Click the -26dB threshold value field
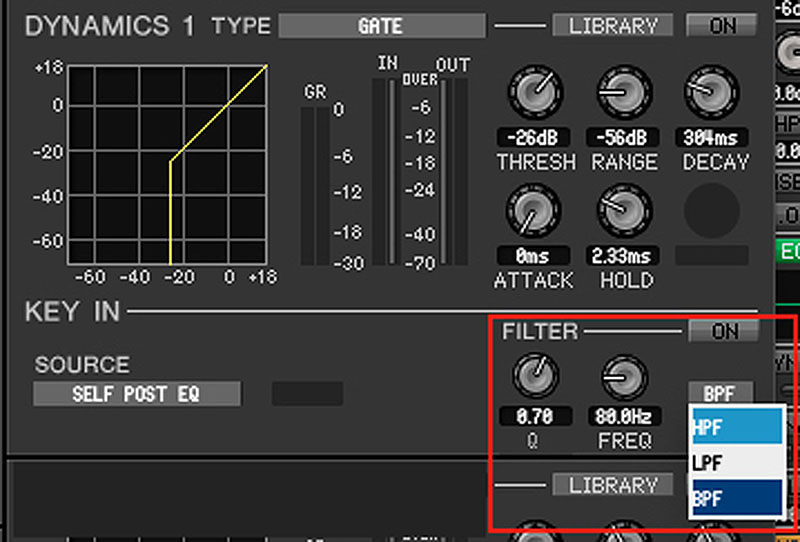800x542 pixels. click(x=533, y=138)
